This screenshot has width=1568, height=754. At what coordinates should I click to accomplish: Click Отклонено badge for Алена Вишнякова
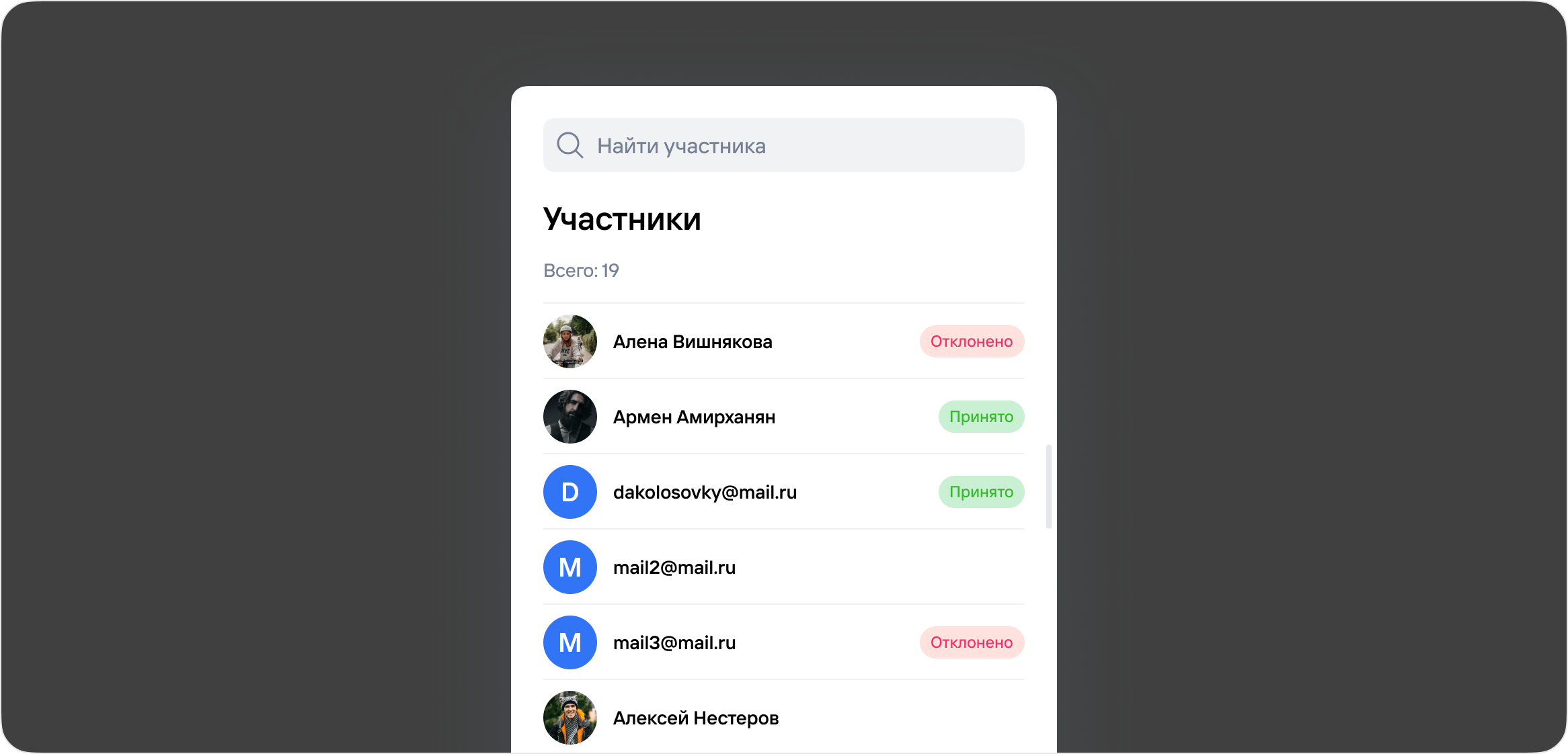click(972, 341)
